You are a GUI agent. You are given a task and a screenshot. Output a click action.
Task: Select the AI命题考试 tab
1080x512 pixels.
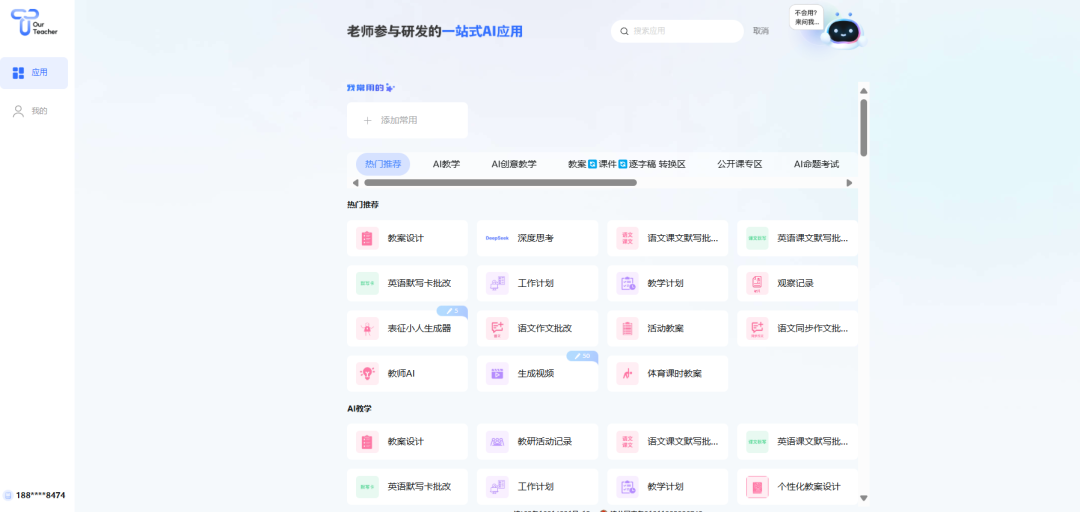tap(816, 164)
